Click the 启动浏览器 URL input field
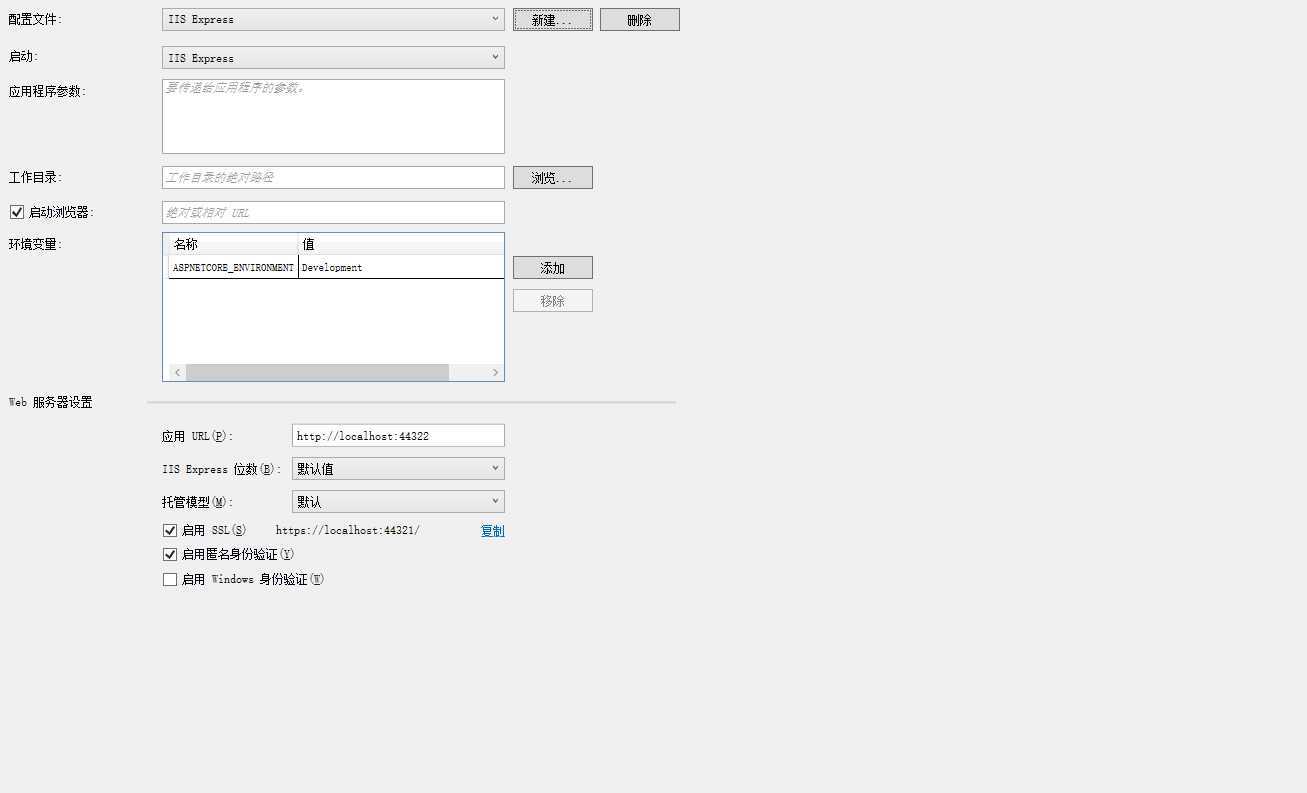Viewport: 1307px width, 793px height. point(333,212)
